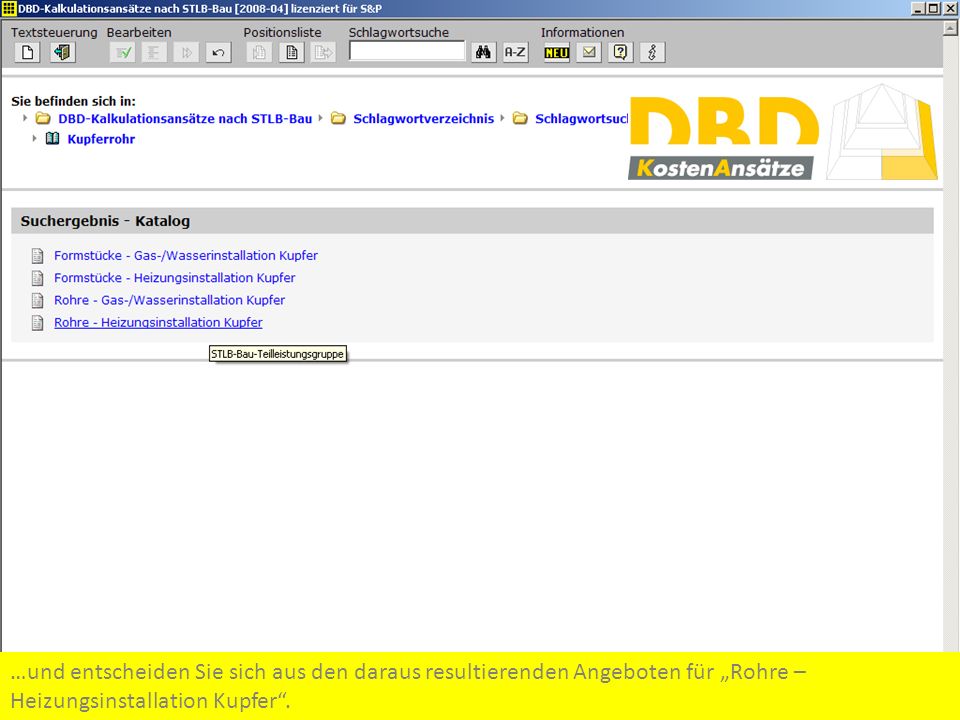Open DBD-Kalkulationsansätze nach STLB-Bau breadcrumb link

coord(185,119)
